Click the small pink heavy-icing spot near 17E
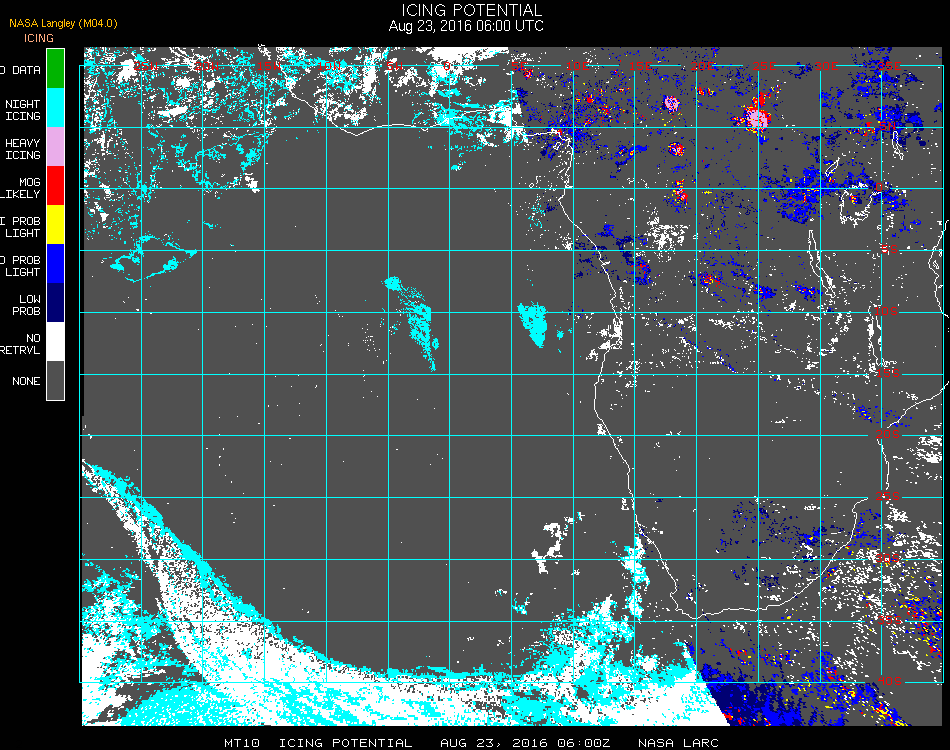This screenshot has height=750, width=950. (671, 103)
